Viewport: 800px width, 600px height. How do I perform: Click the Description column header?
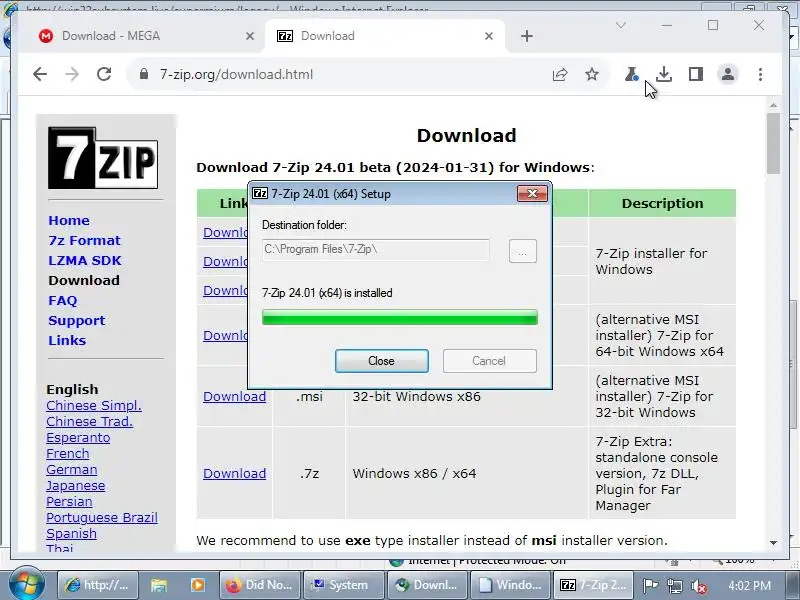point(662,203)
